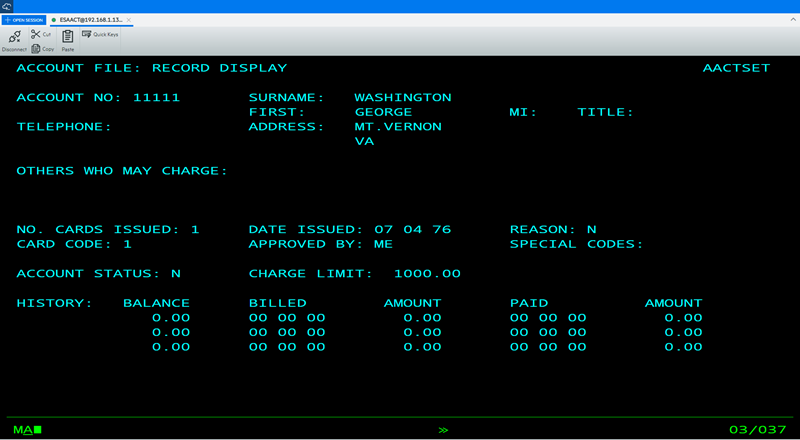Select the ESAACT@192.168.1.13 session tab
This screenshot has width=800, height=440.
(x=91, y=20)
